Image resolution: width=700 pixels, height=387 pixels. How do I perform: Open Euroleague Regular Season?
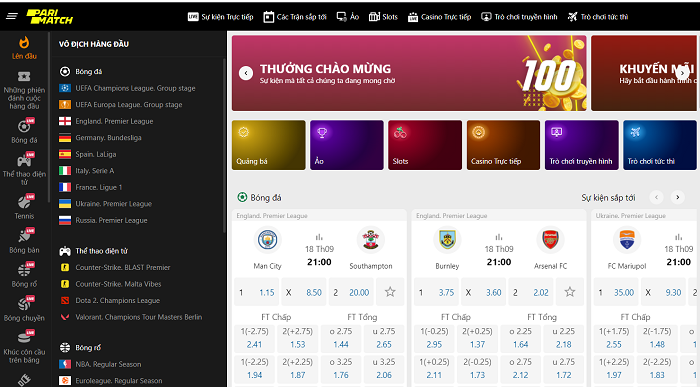tap(111, 381)
